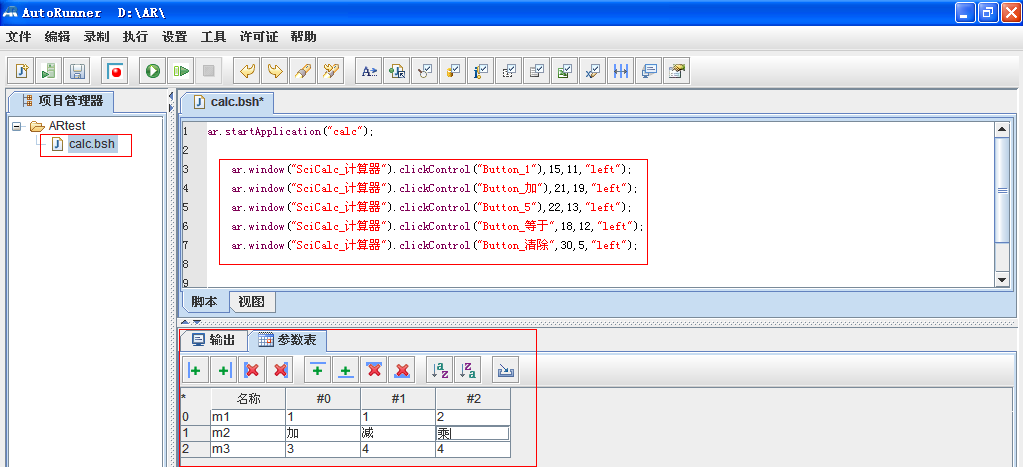Click the New script file icon
The width and height of the screenshot is (1023, 467).
[22, 71]
